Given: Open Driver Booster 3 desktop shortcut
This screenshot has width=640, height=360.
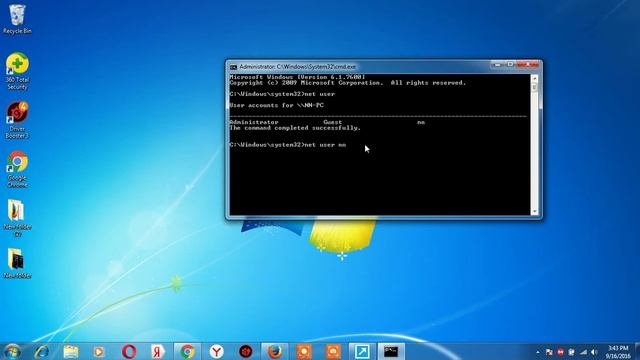Looking at the screenshot, I should click(x=17, y=120).
